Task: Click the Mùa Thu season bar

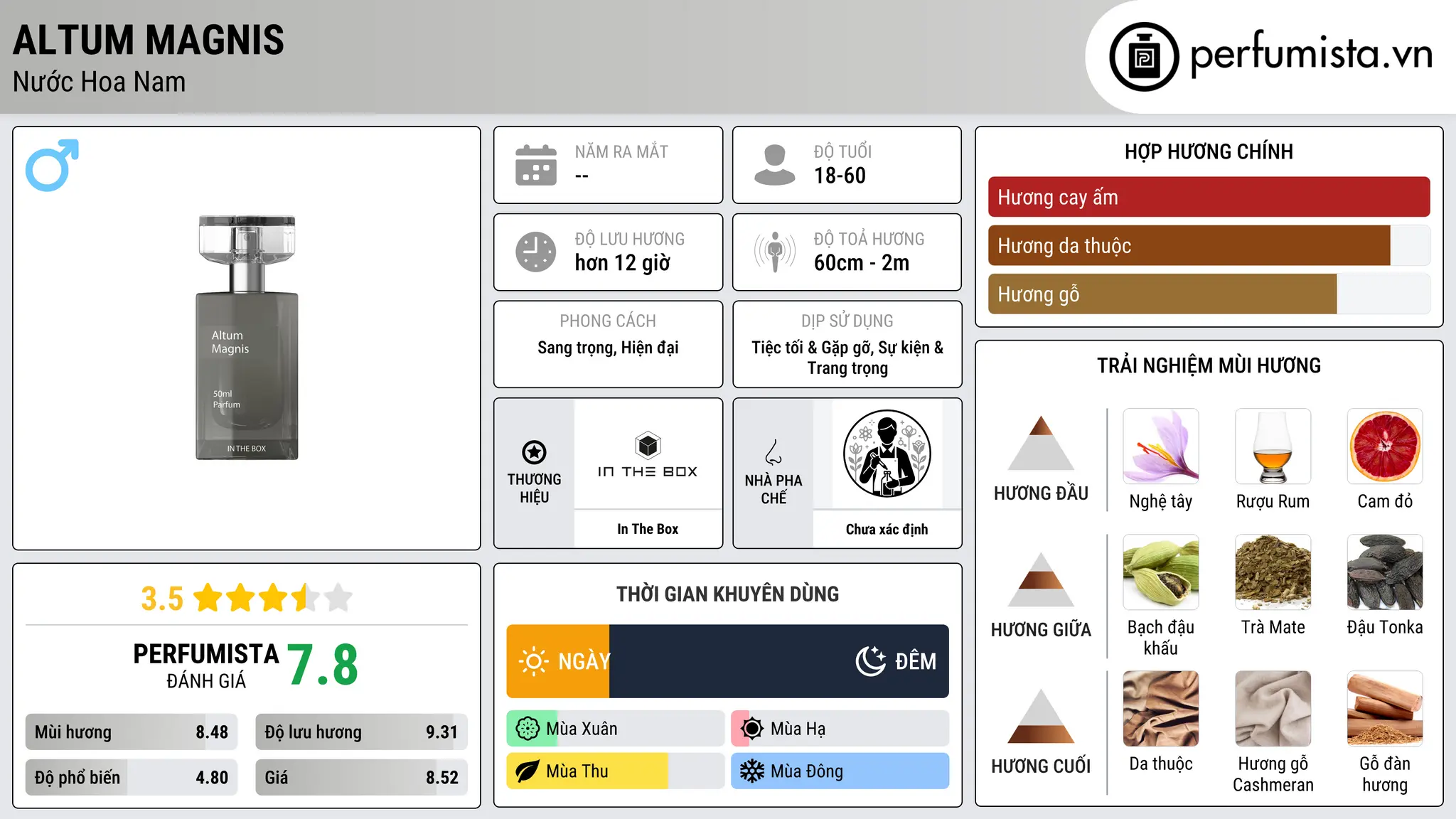Action: click(615, 771)
